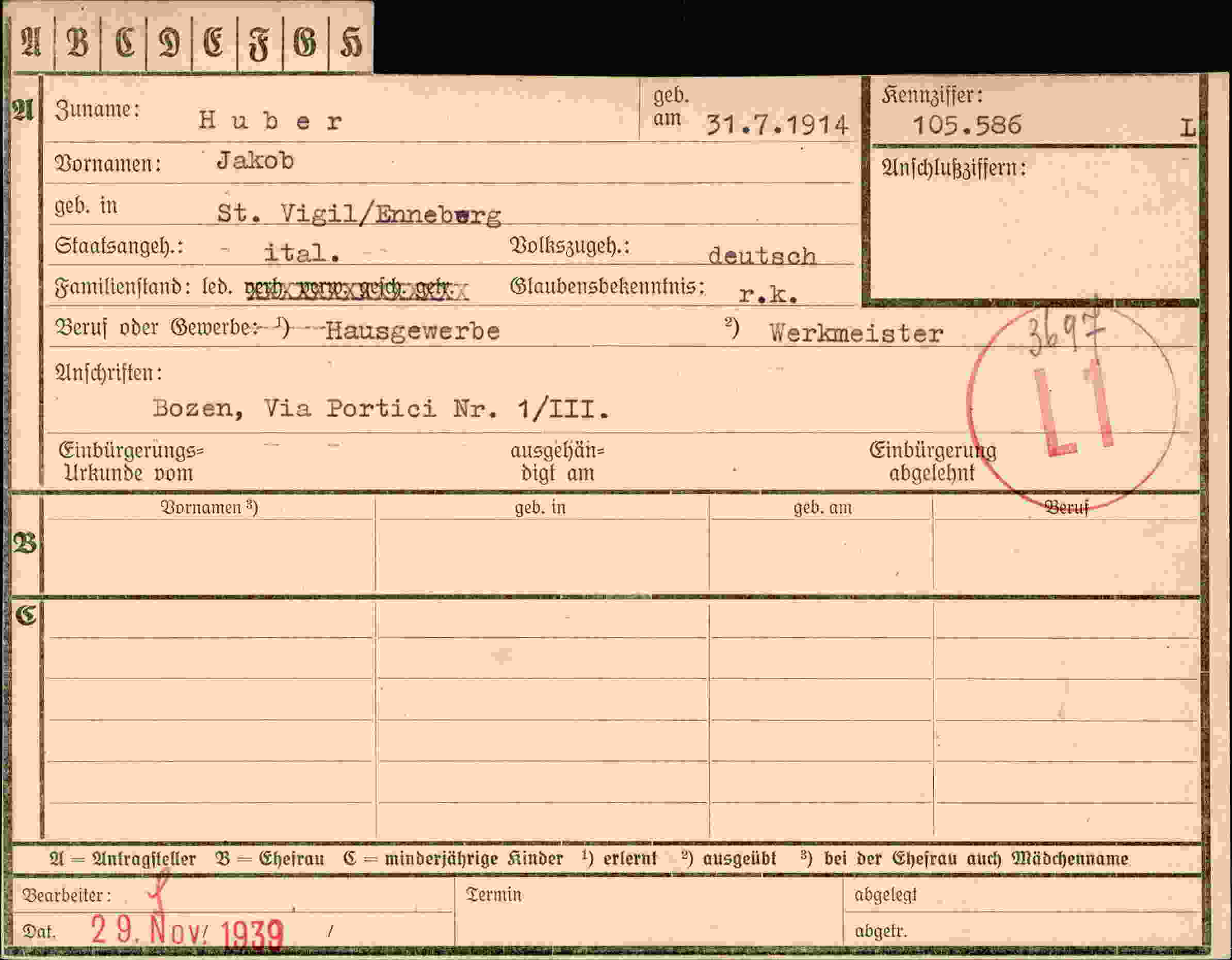This screenshot has width=1232, height=960.
Task: Click legend 'C = minderjährige Kinder'
Action: pyautogui.click(x=453, y=858)
